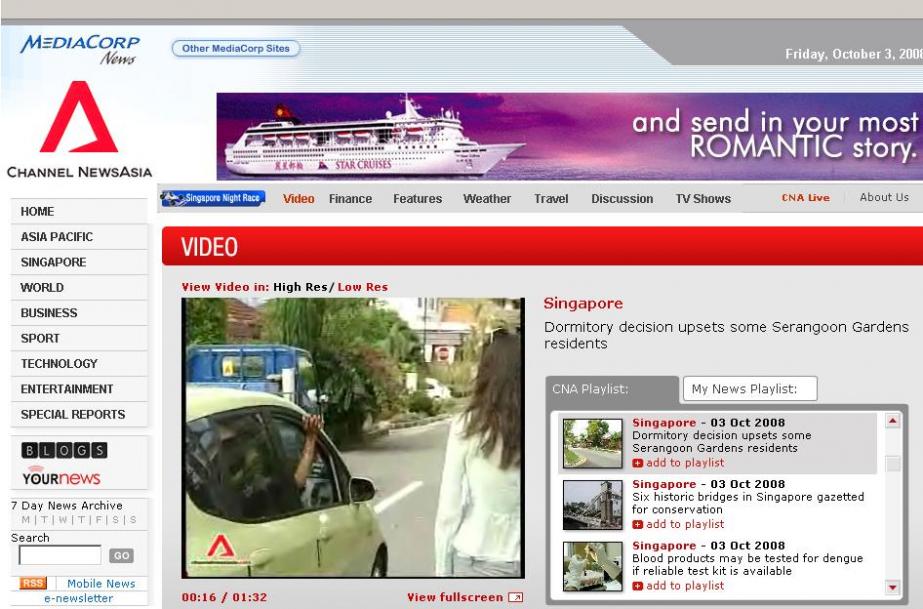The image size is (923, 609).
Task: Open BUSINESS news section
Action: point(79,312)
